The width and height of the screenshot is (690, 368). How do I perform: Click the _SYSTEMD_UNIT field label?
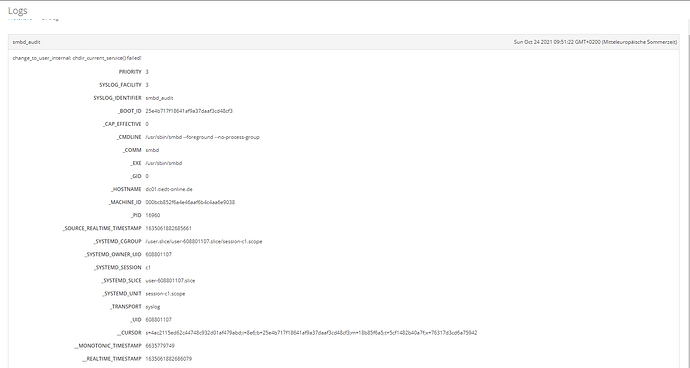pyautogui.click(x=122, y=294)
